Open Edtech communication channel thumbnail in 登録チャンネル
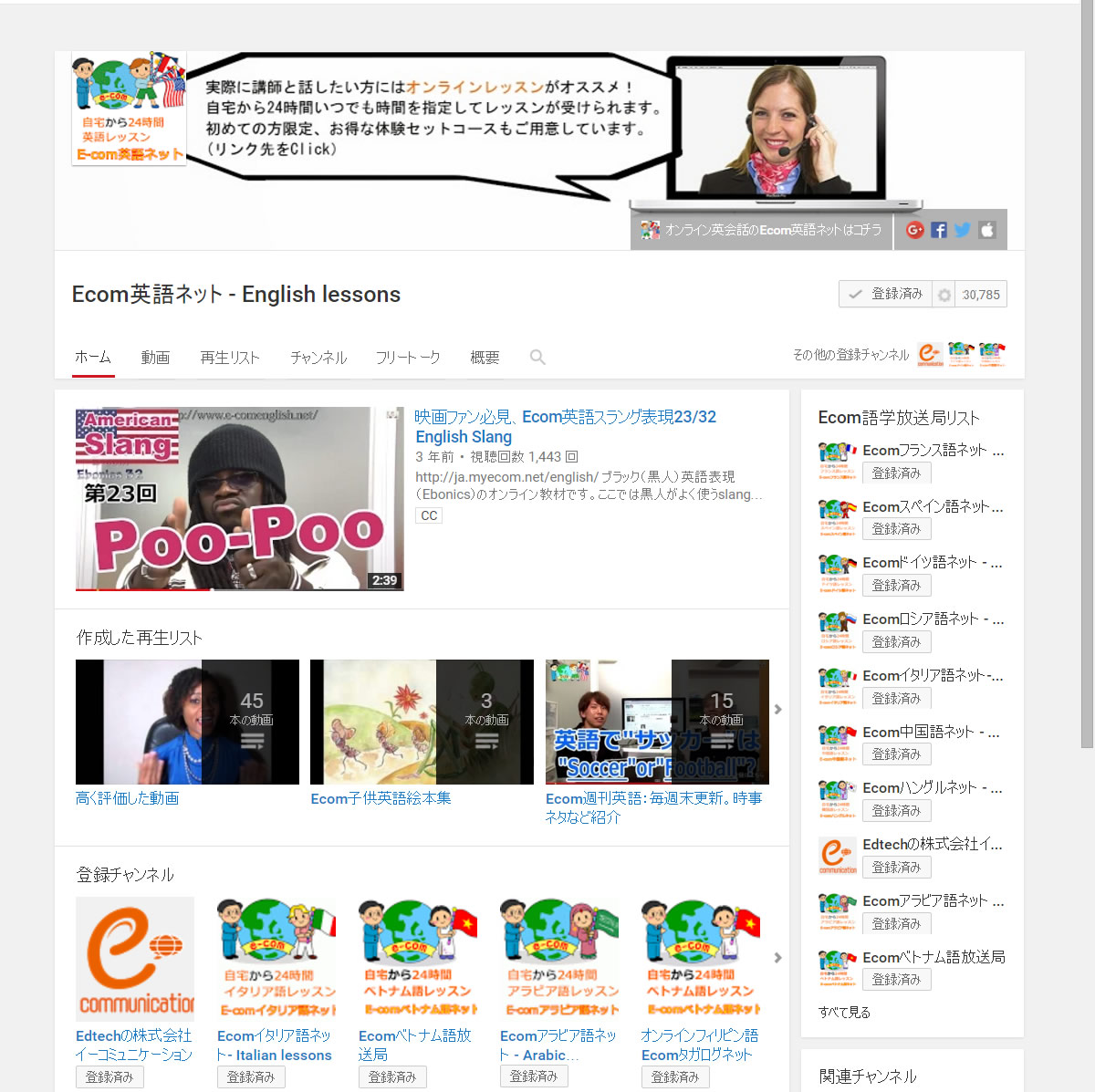Screen dimensions: 1095x1092 135,959
